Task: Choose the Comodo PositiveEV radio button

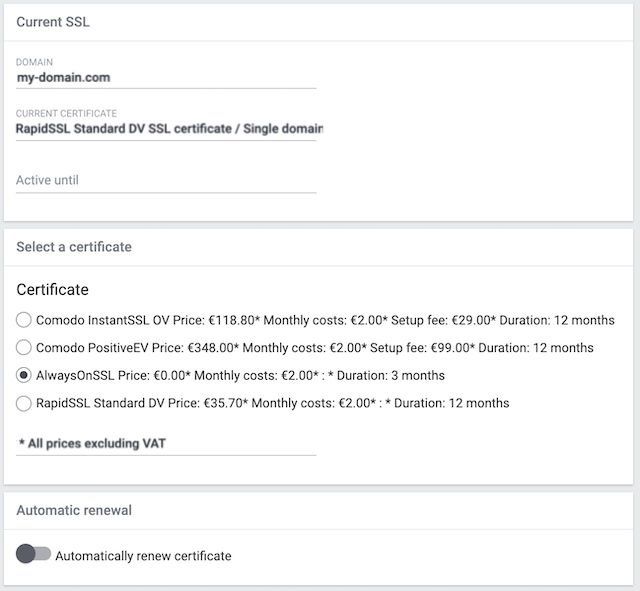Action: coord(24,348)
